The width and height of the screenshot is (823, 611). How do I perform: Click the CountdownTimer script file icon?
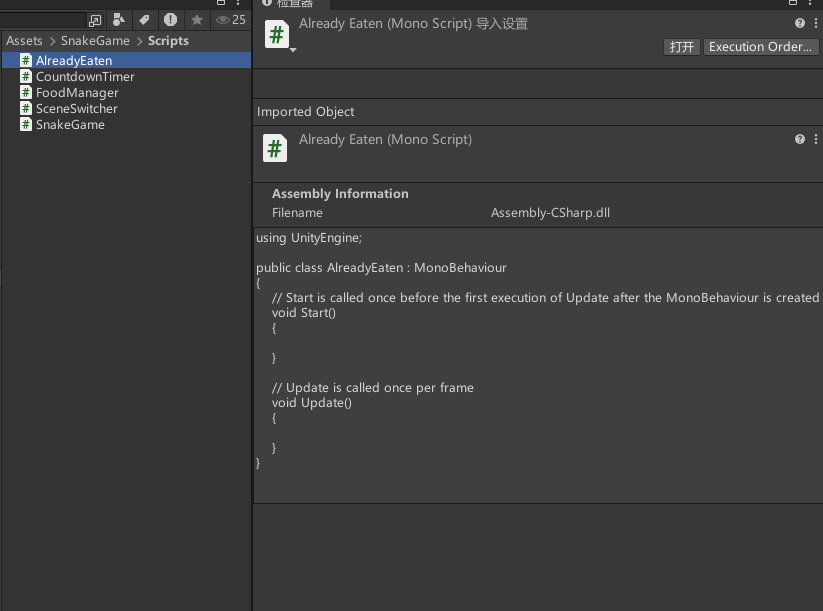pyautogui.click(x=26, y=77)
